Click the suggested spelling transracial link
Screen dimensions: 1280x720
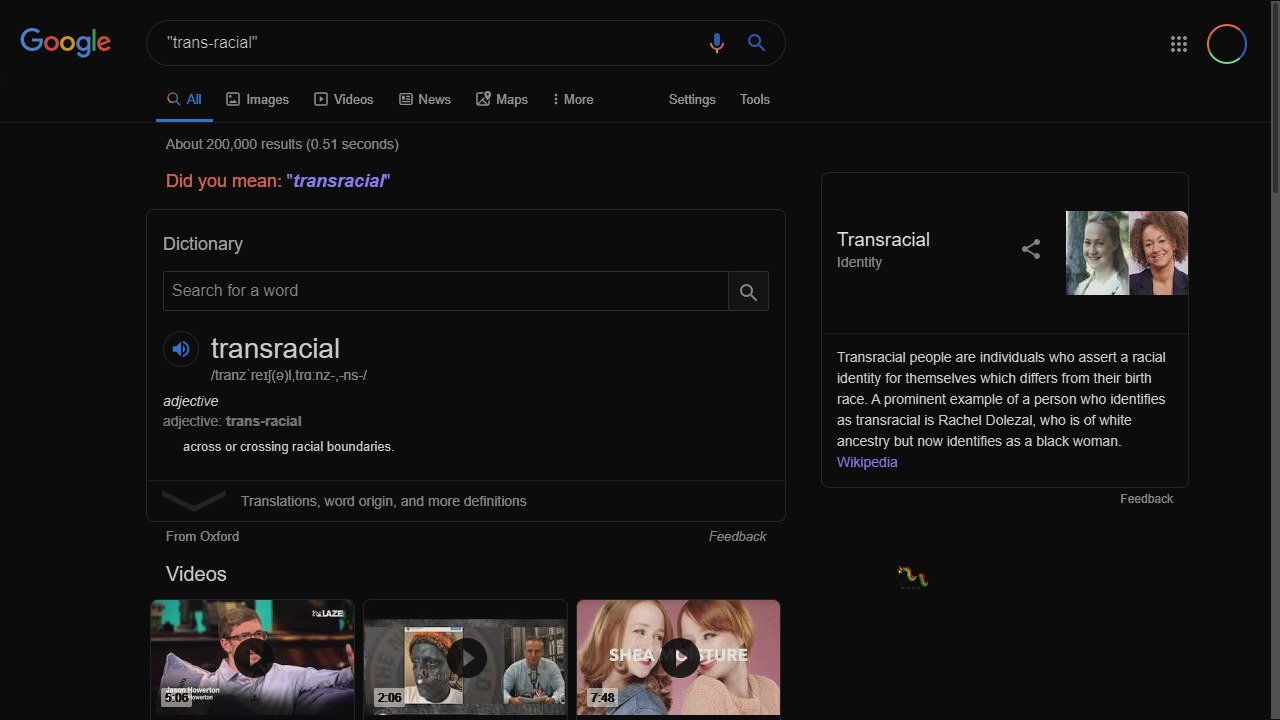click(339, 181)
